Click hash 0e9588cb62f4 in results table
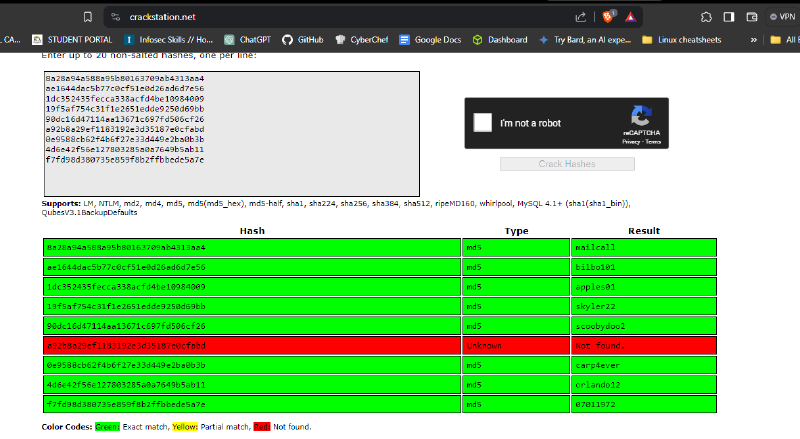Image resolution: width=800 pixels, height=439 pixels. click(x=126, y=365)
